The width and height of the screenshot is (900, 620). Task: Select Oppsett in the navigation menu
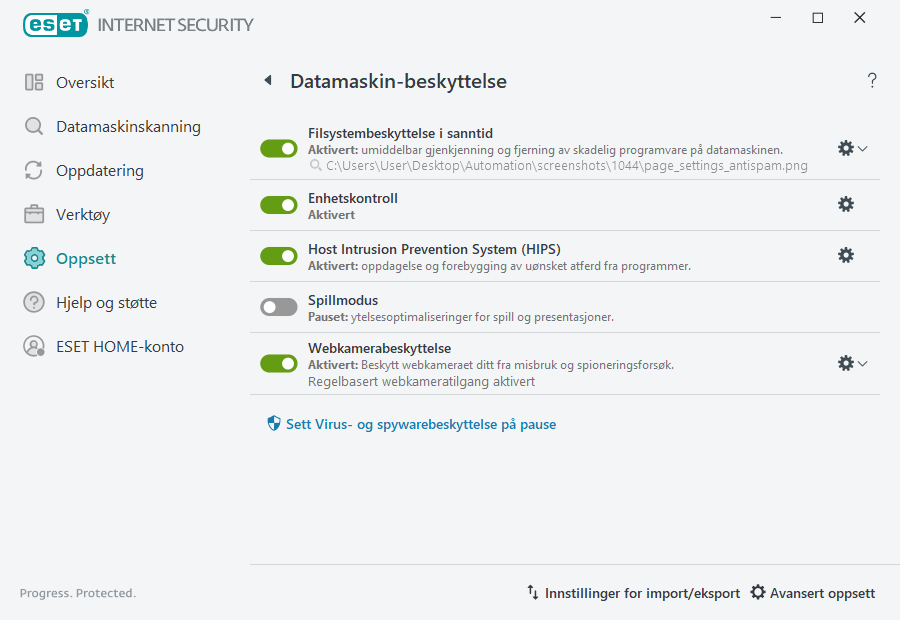(x=33, y=258)
